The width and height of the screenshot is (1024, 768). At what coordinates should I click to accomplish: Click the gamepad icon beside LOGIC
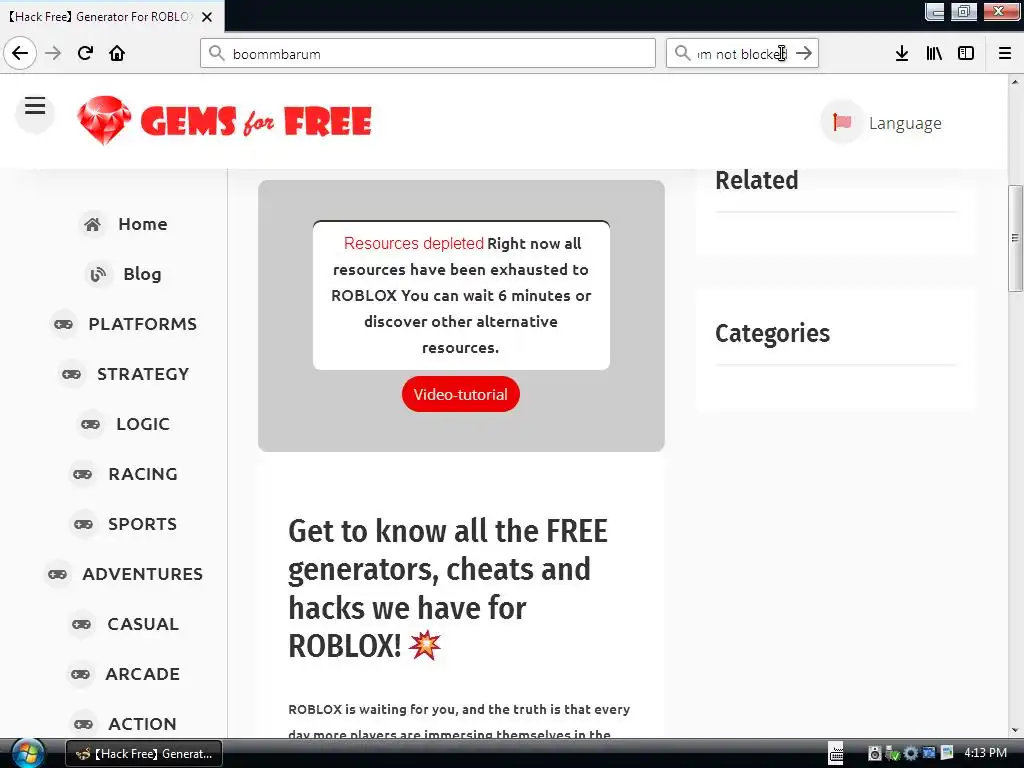pyautogui.click(x=91, y=424)
